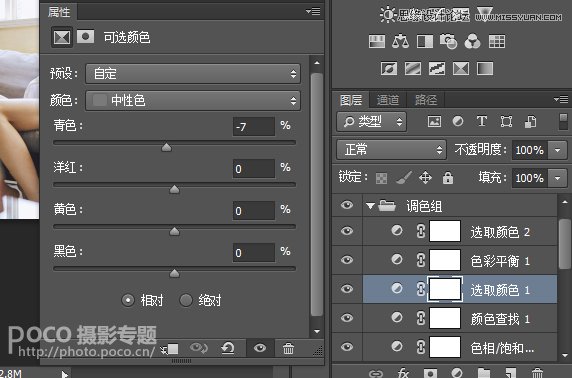This screenshot has width=572, height=378.
Task: Add a Threshold adjustment icon
Action: coord(437,68)
